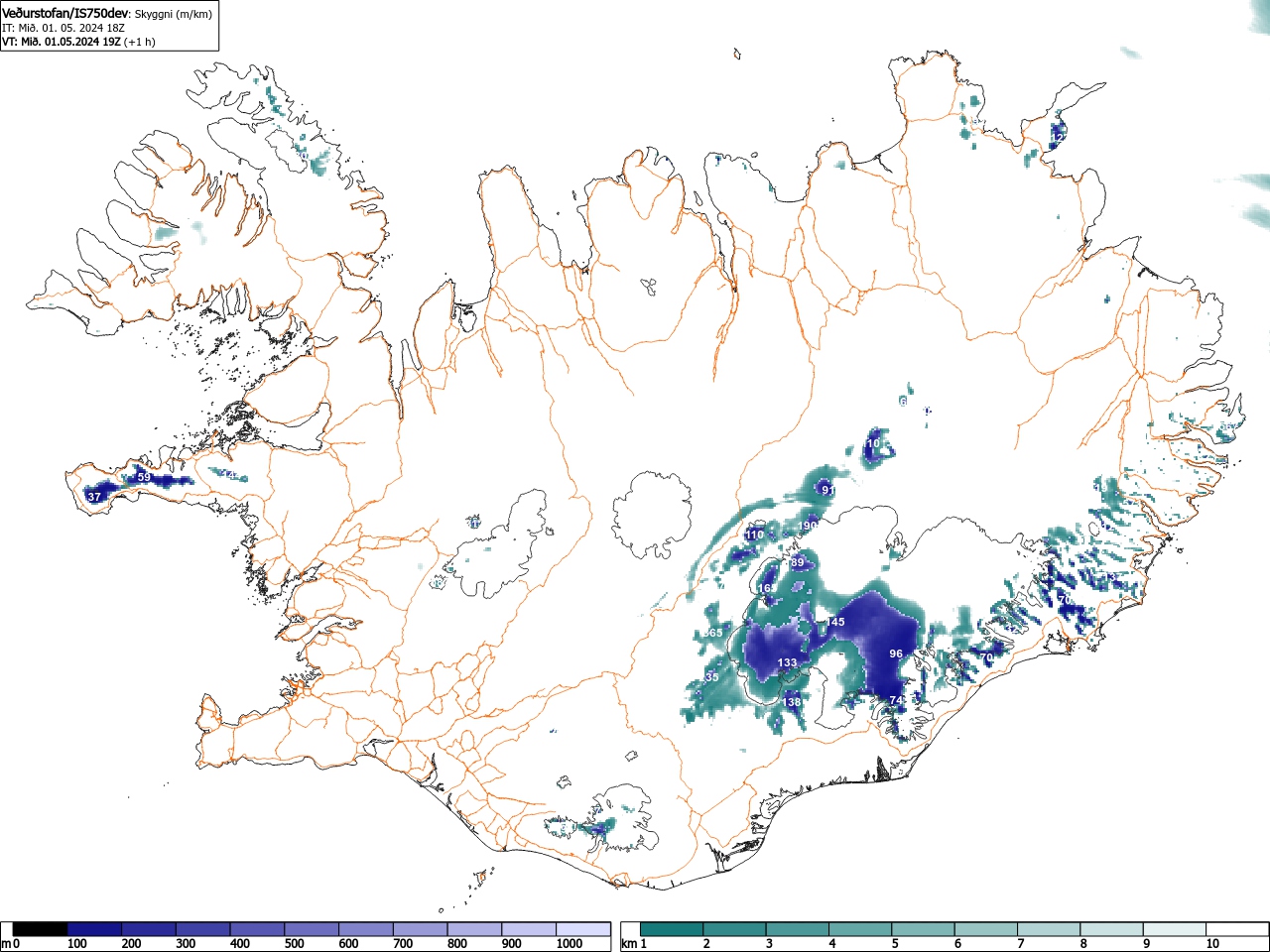Image resolution: width=1270 pixels, height=952 pixels.
Task: Click the VT: Mið. 01.05.2024 19Z line
Action: [62, 42]
